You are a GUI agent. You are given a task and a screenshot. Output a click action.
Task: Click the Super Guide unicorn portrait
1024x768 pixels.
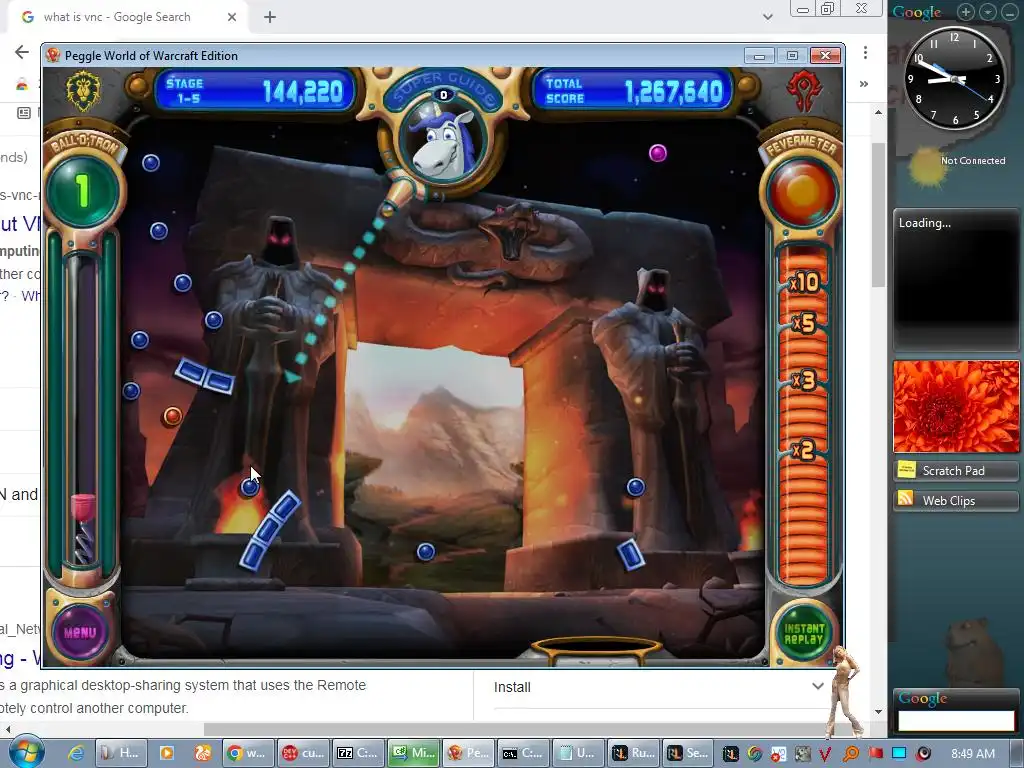(x=443, y=143)
